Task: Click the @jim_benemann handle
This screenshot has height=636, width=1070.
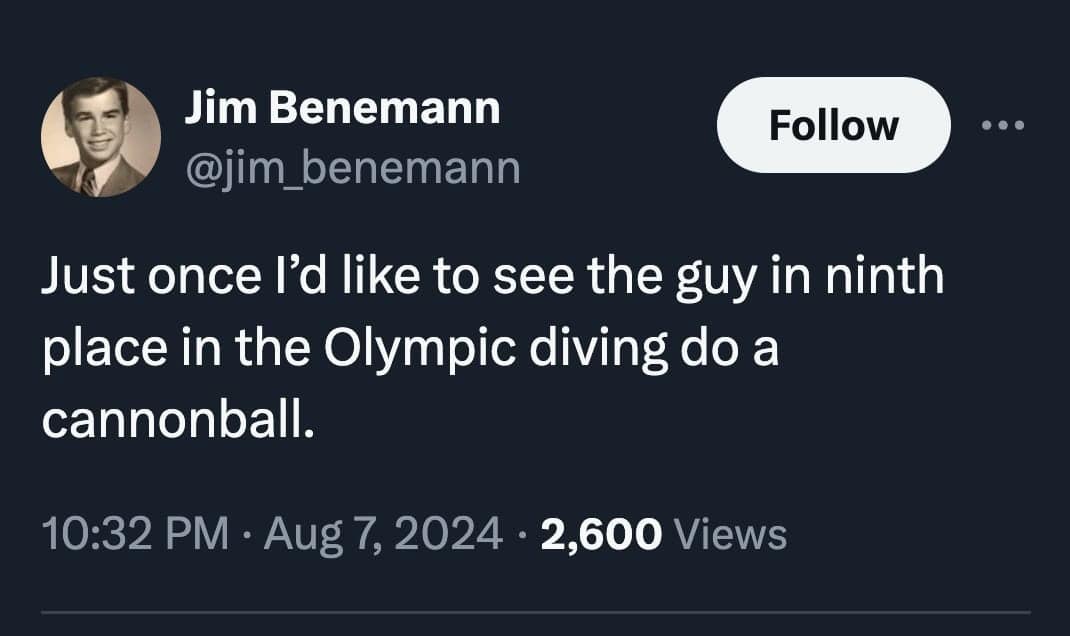Action: (352, 167)
